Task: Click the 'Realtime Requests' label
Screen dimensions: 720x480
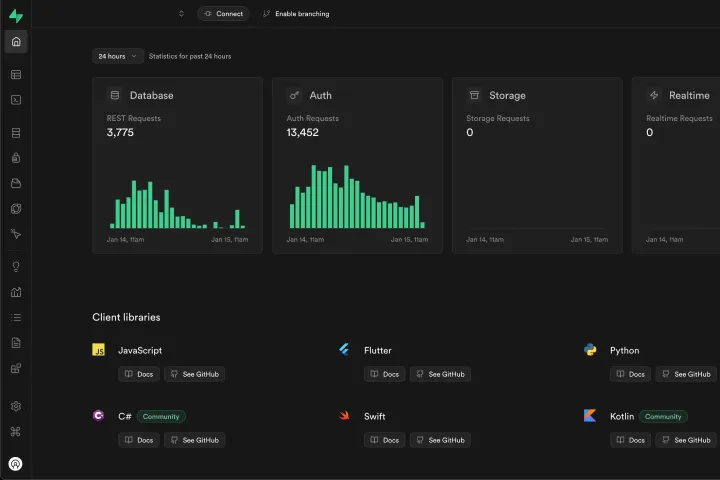Action: (679, 119)
